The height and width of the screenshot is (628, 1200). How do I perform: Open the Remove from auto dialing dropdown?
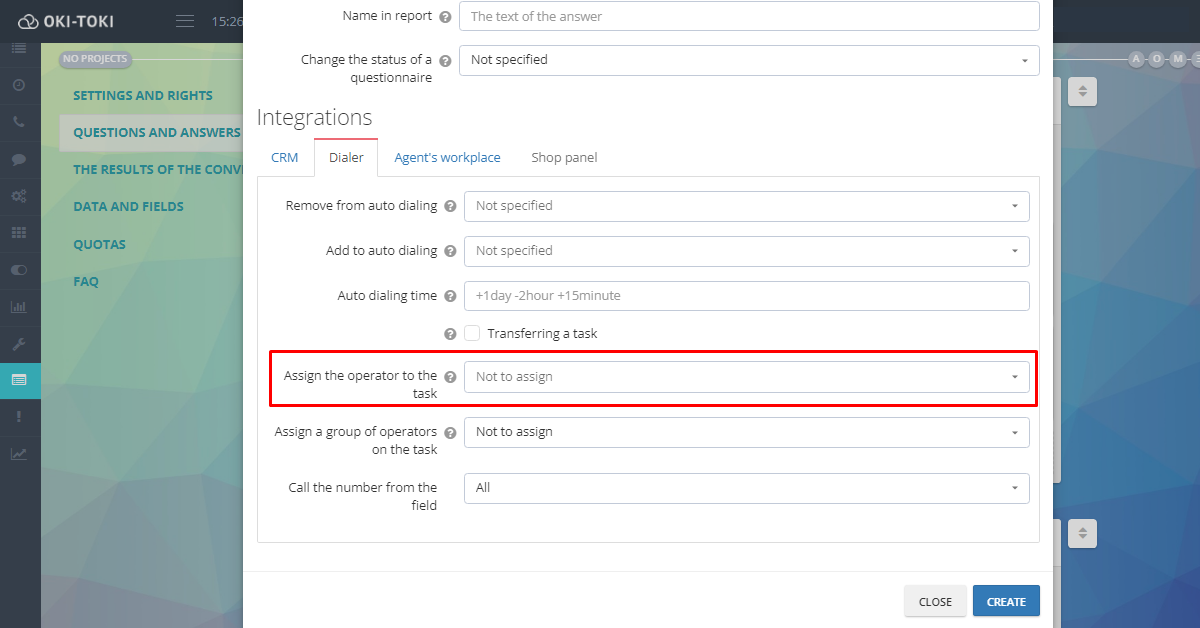746,206
